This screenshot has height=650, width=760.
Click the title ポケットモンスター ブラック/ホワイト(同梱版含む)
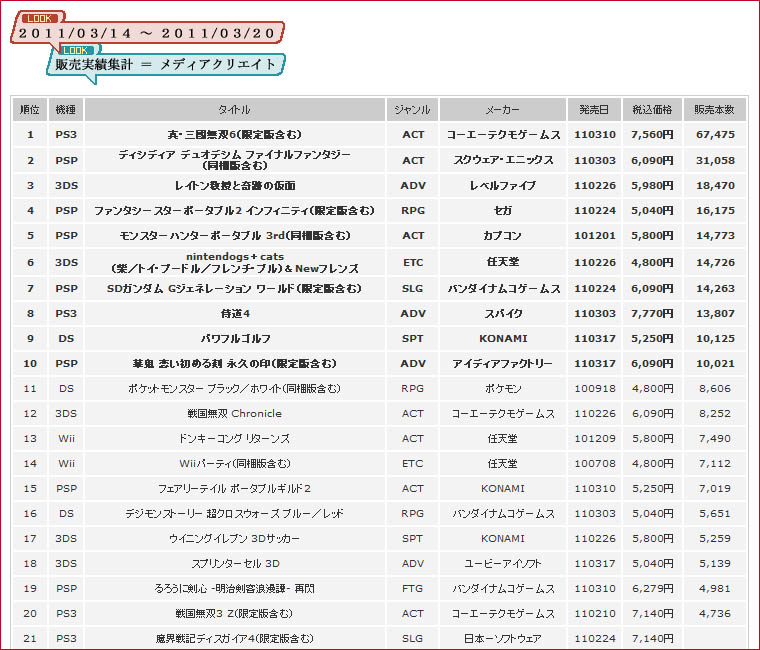click(x=235, y=389)
